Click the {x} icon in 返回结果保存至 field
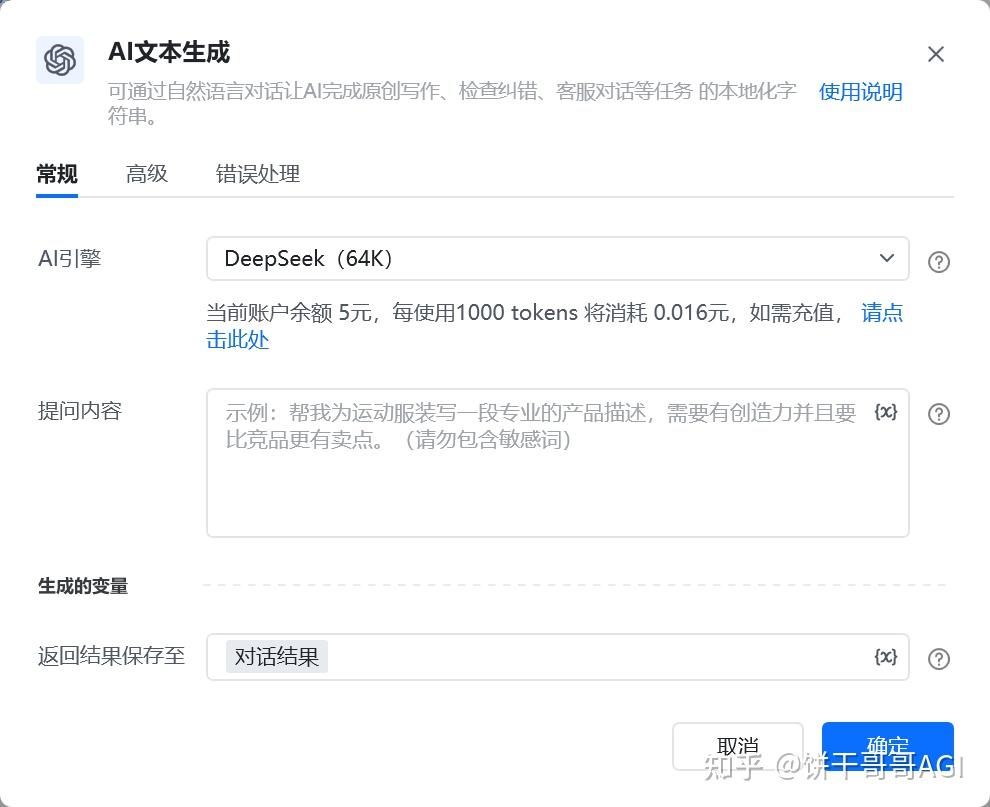Image resolution: width=990 pixels, height=807 pixels. [x=886, y=657]
